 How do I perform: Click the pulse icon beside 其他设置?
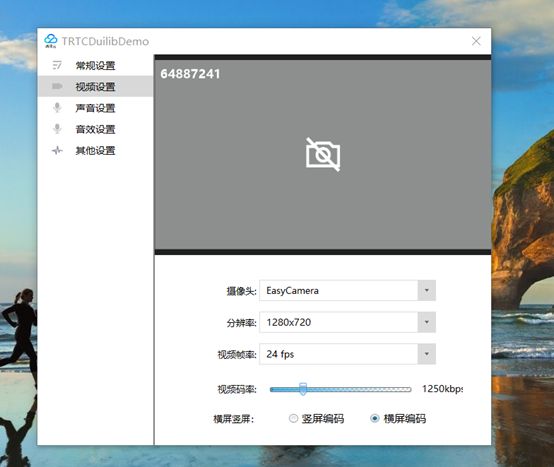click(x=57, y=150)
